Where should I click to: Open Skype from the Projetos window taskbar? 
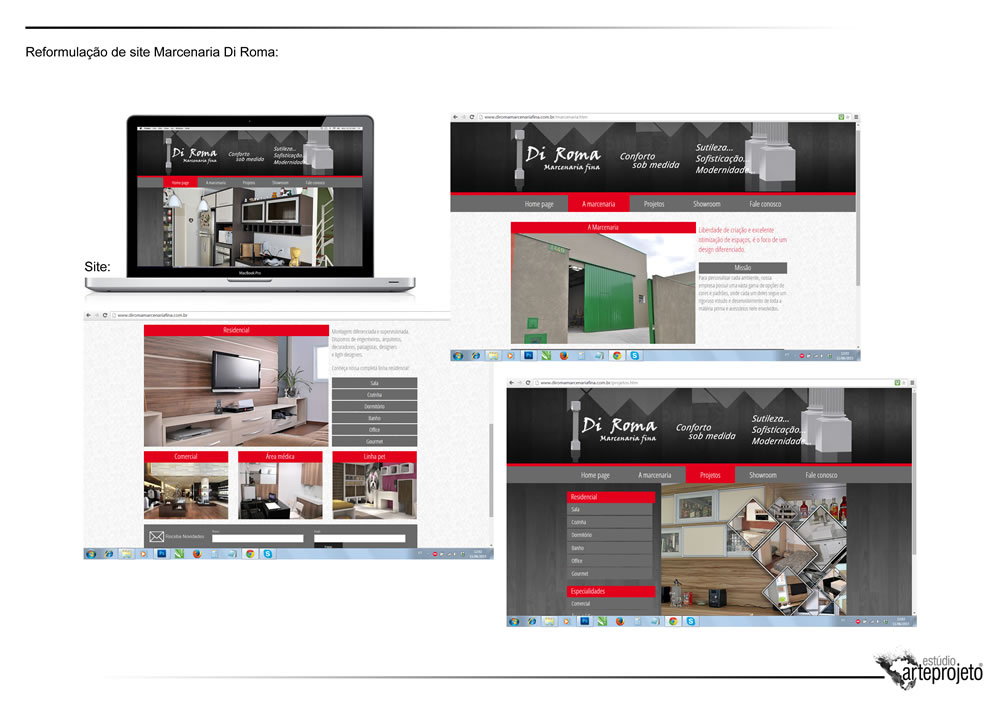point(691,621)
